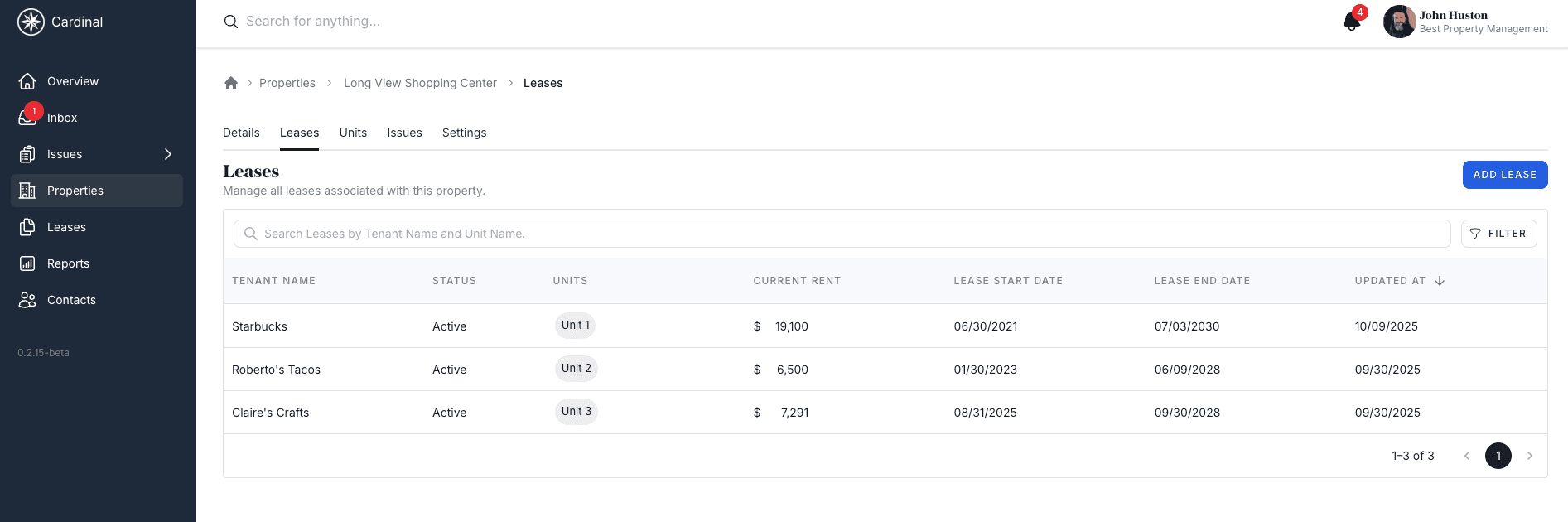Switch to the Settings tab
The width and height of the screenshot is (1568, 522).
point(464,133)
